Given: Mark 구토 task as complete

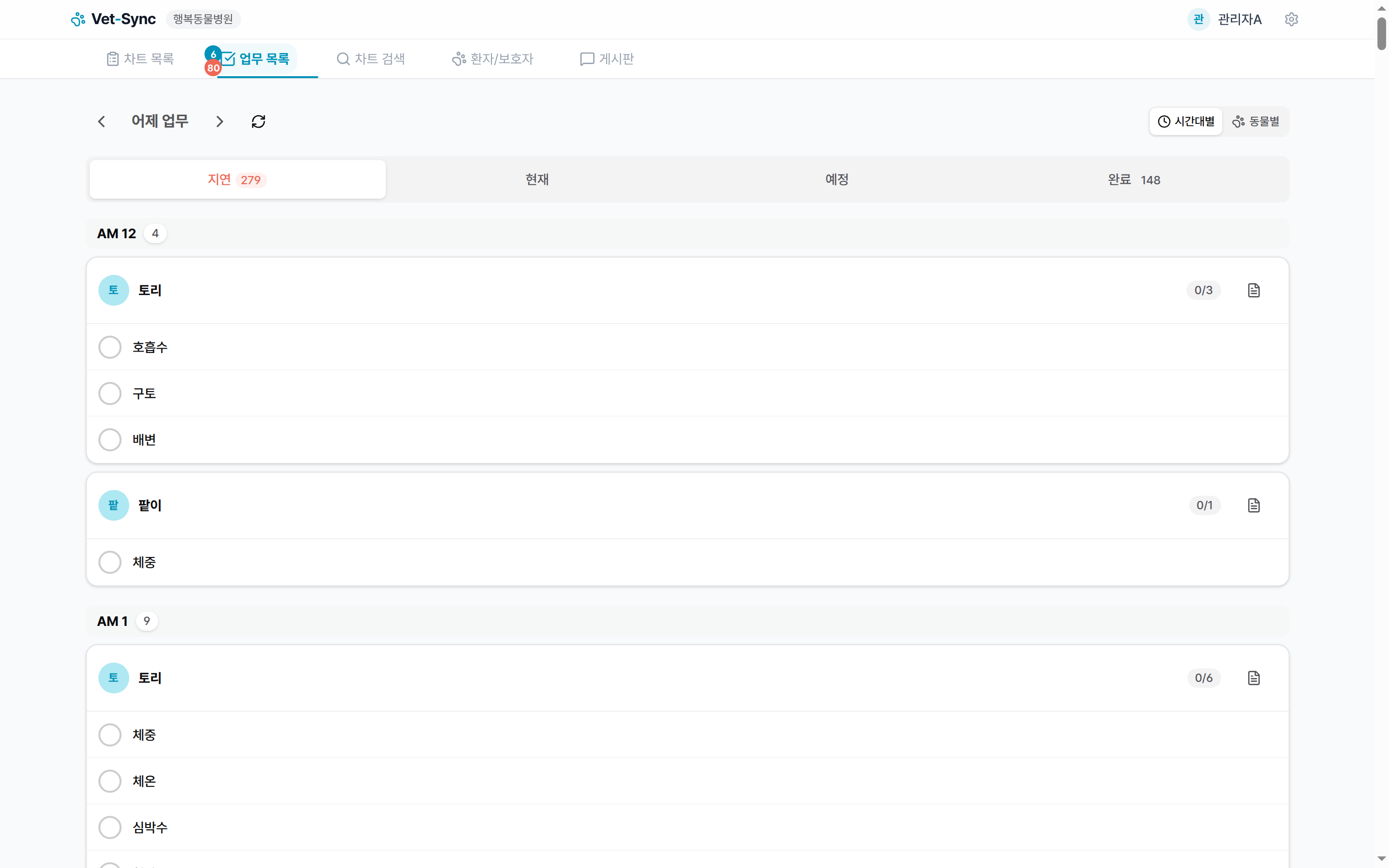Looking at the screenshot, I should 109,393.
